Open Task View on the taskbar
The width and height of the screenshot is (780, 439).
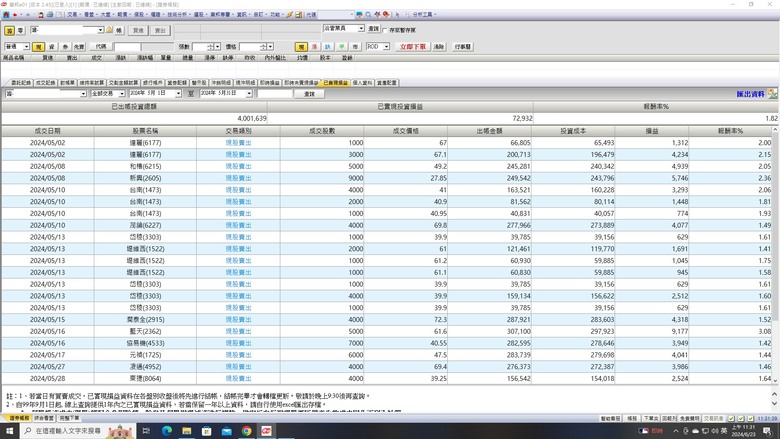(x=146, y=431)
